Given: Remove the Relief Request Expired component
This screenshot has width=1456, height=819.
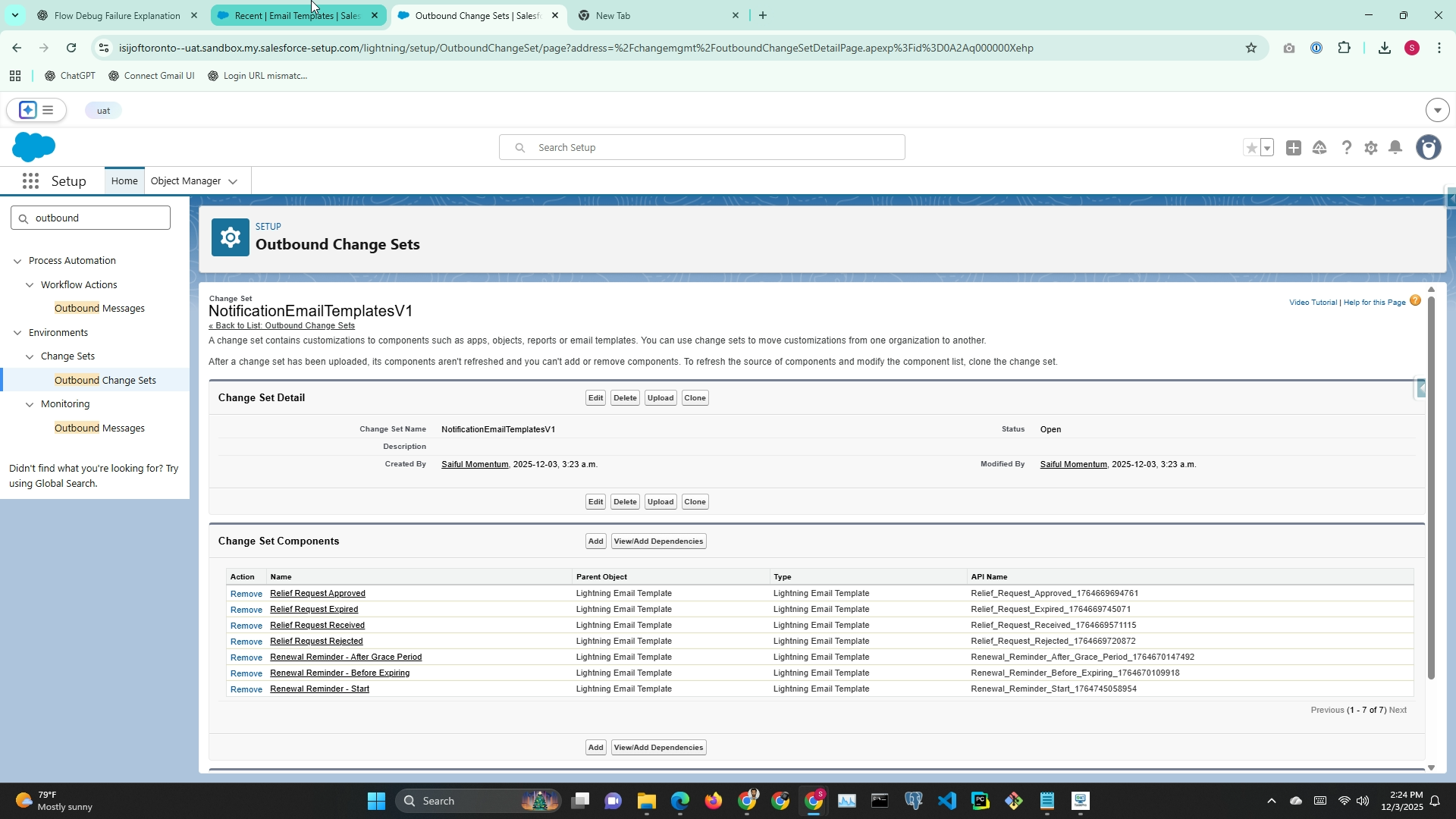Looking at the screenshot, I should point(246,610).
